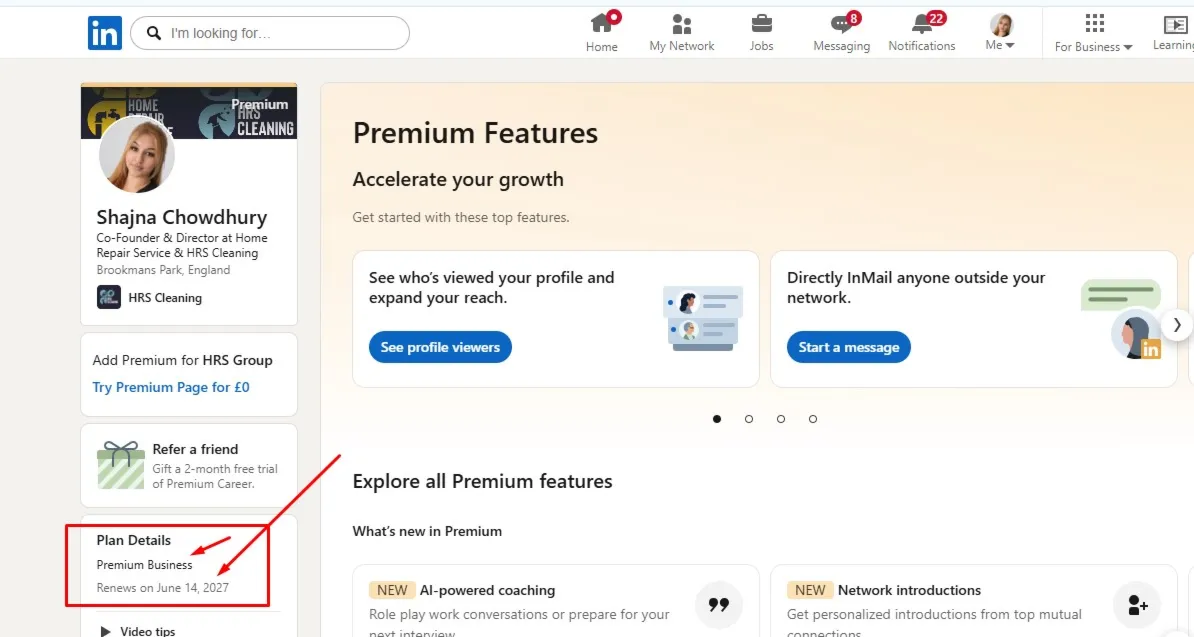The width and height of the screenshot is (1194, 637).
Task: Open the Me dropdown menu
Action: click(1001, 33)
